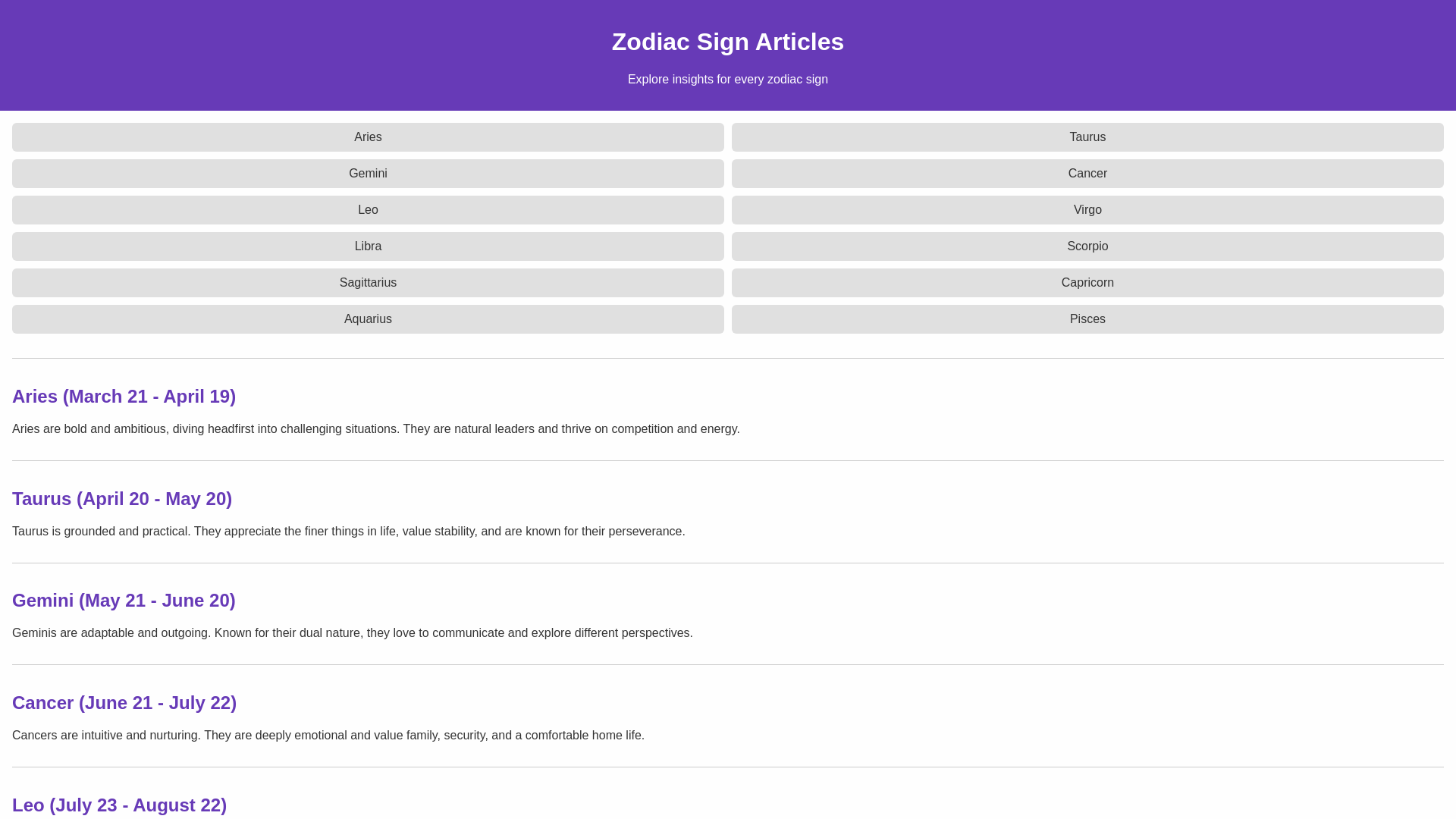Click the Gemini (May 21 - June 20) heading

coord(124,601)
